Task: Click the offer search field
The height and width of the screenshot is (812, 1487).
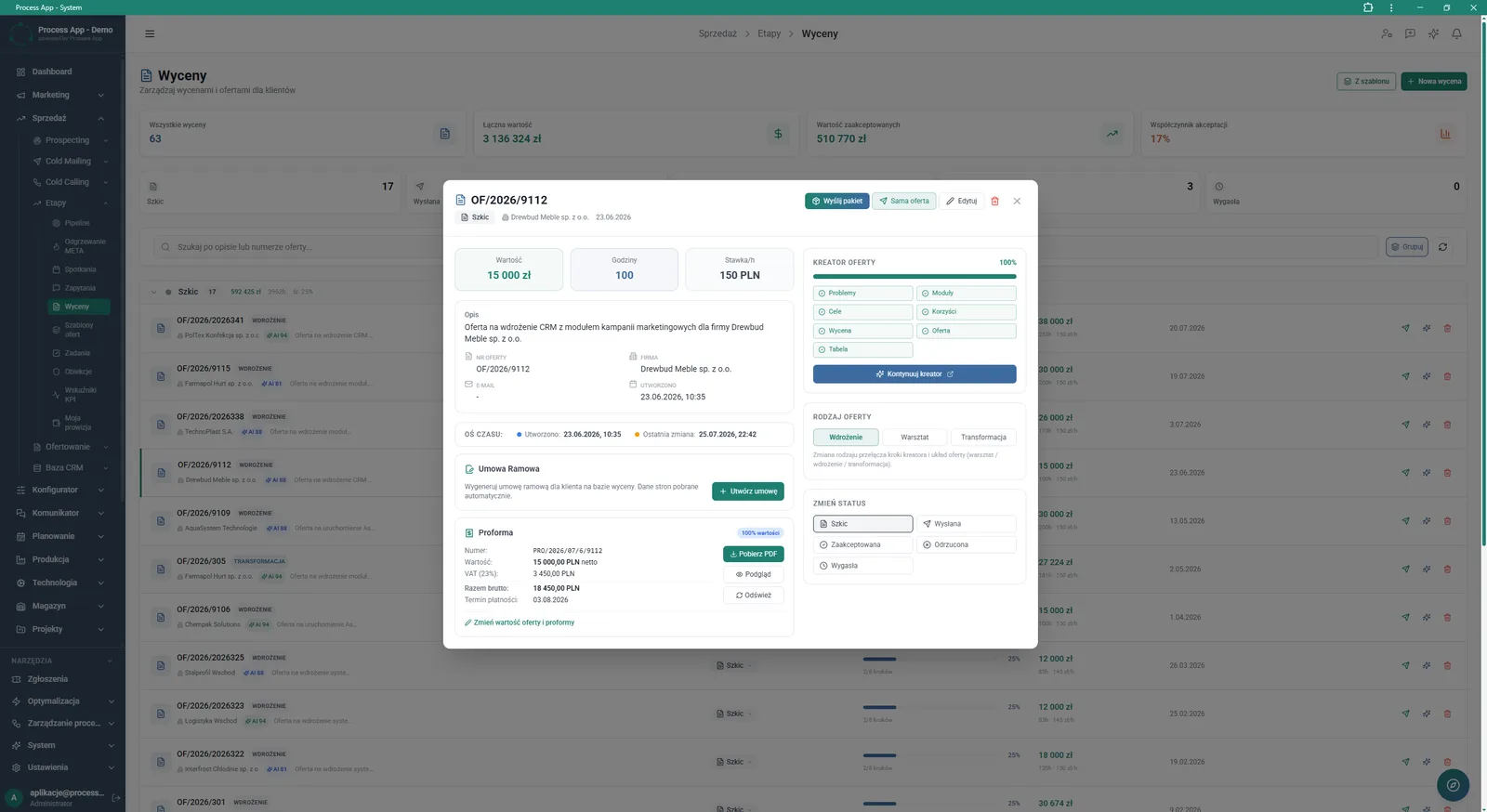Action: 765,247
